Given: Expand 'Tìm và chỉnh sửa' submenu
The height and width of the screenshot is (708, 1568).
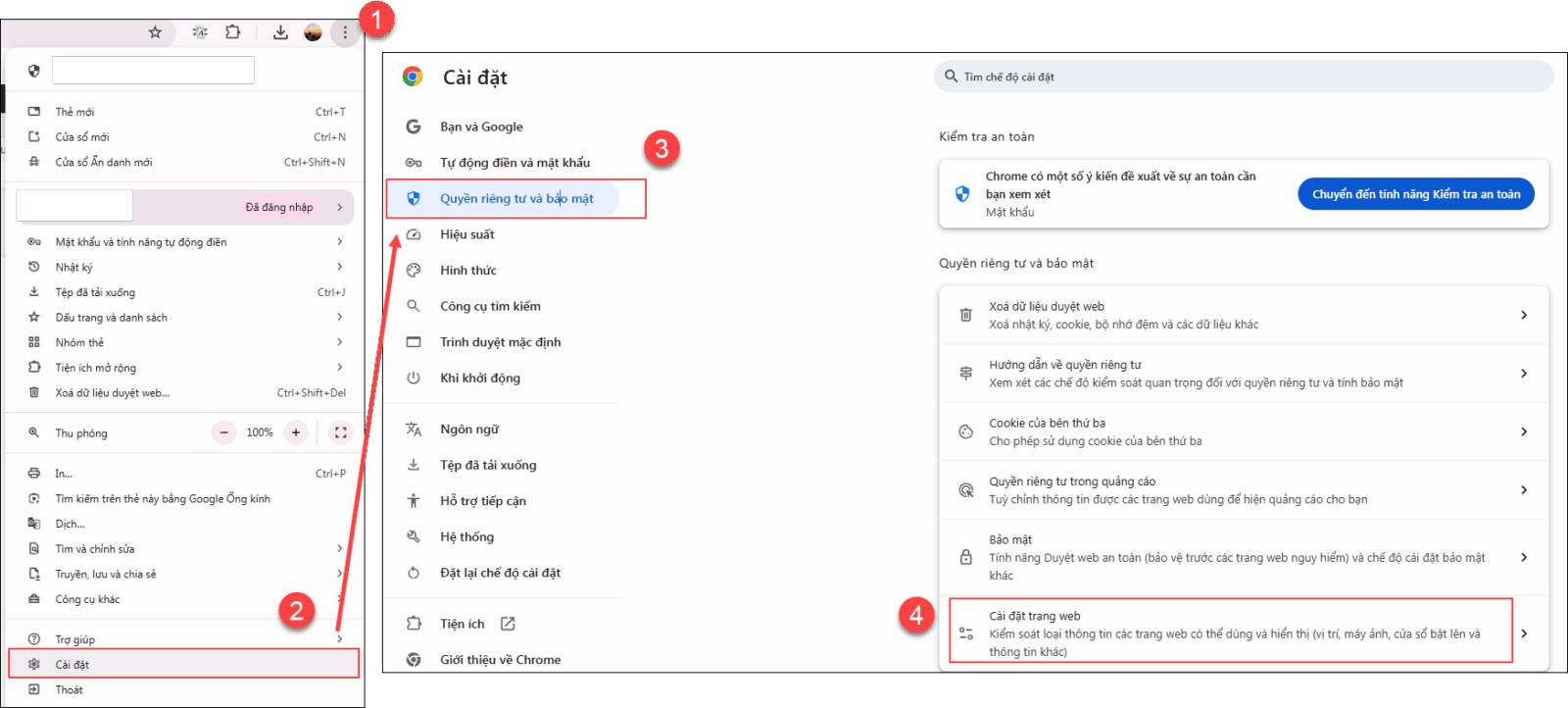Looking at the screenshot, I should (x=186, y=549).
